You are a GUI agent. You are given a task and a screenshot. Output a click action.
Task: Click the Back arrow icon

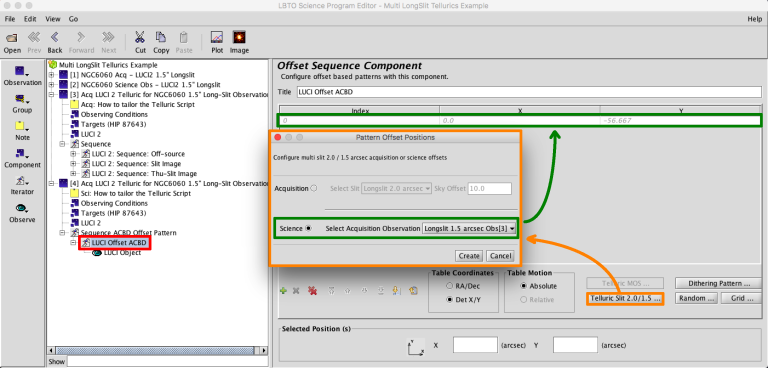point(55,37)
